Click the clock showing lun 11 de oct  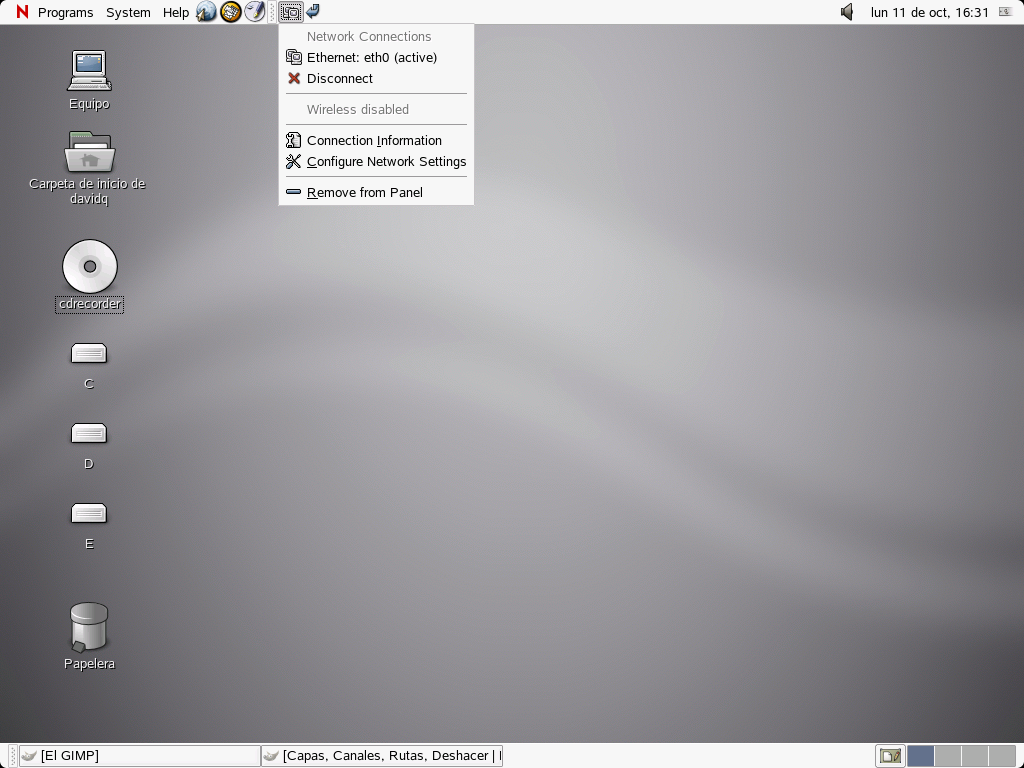click(929, 12)
